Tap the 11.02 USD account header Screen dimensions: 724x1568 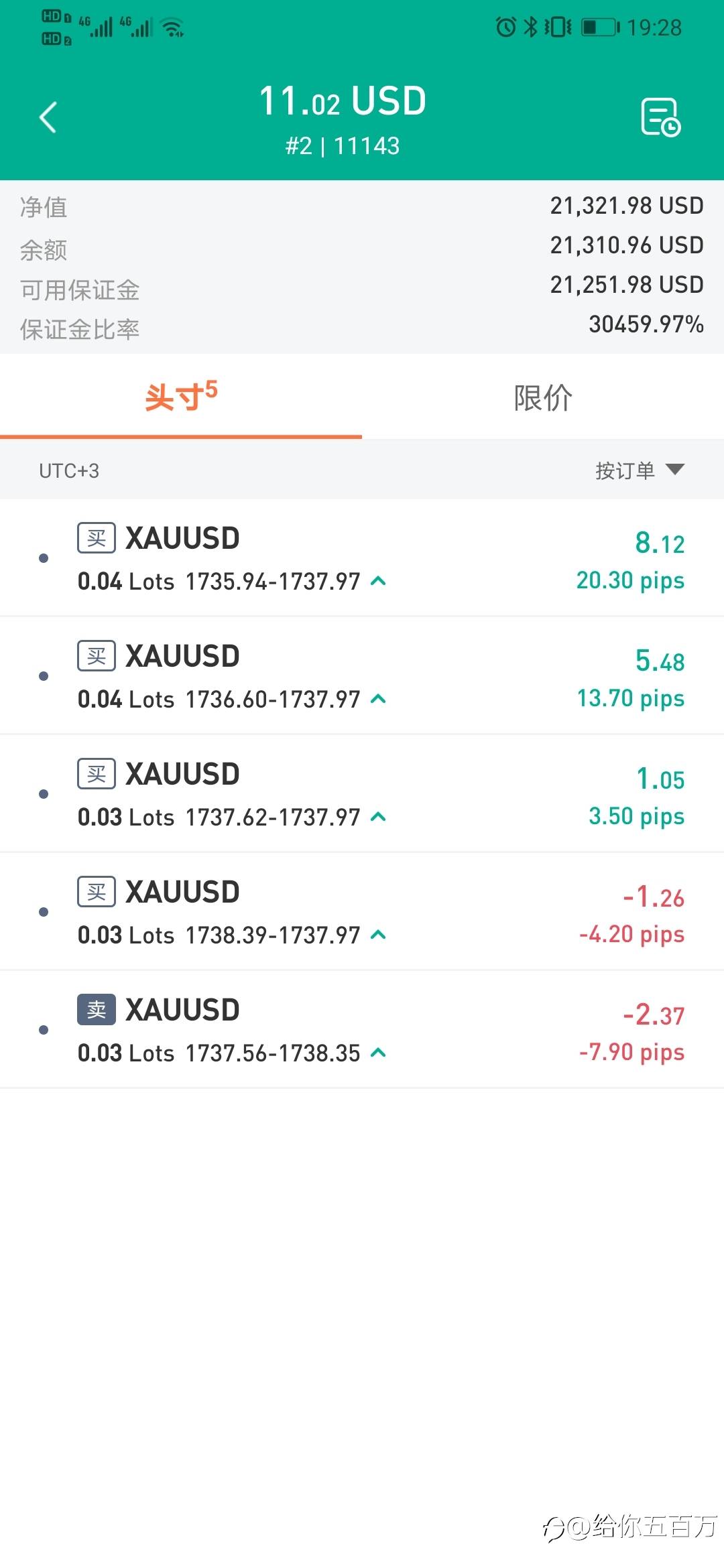click(343, 102)
